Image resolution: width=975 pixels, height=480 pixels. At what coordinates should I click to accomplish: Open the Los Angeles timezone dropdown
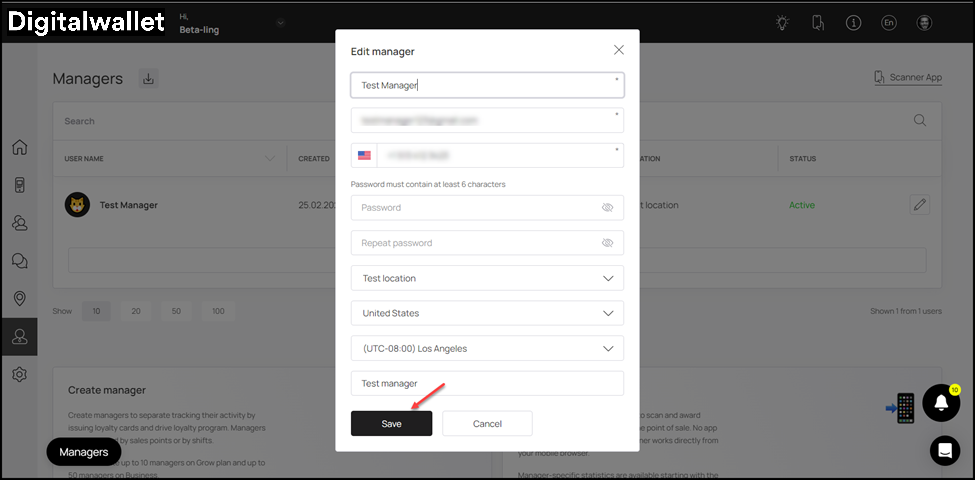click(487, 349)
